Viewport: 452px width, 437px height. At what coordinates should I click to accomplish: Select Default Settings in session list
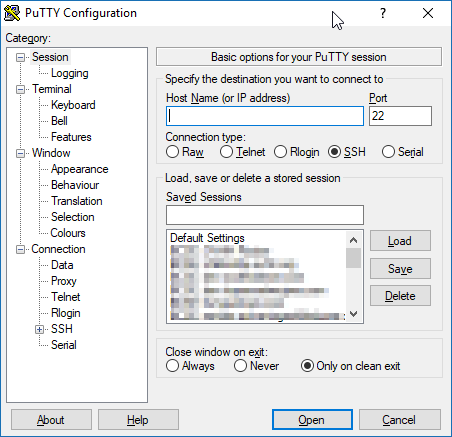click(207, 238)
